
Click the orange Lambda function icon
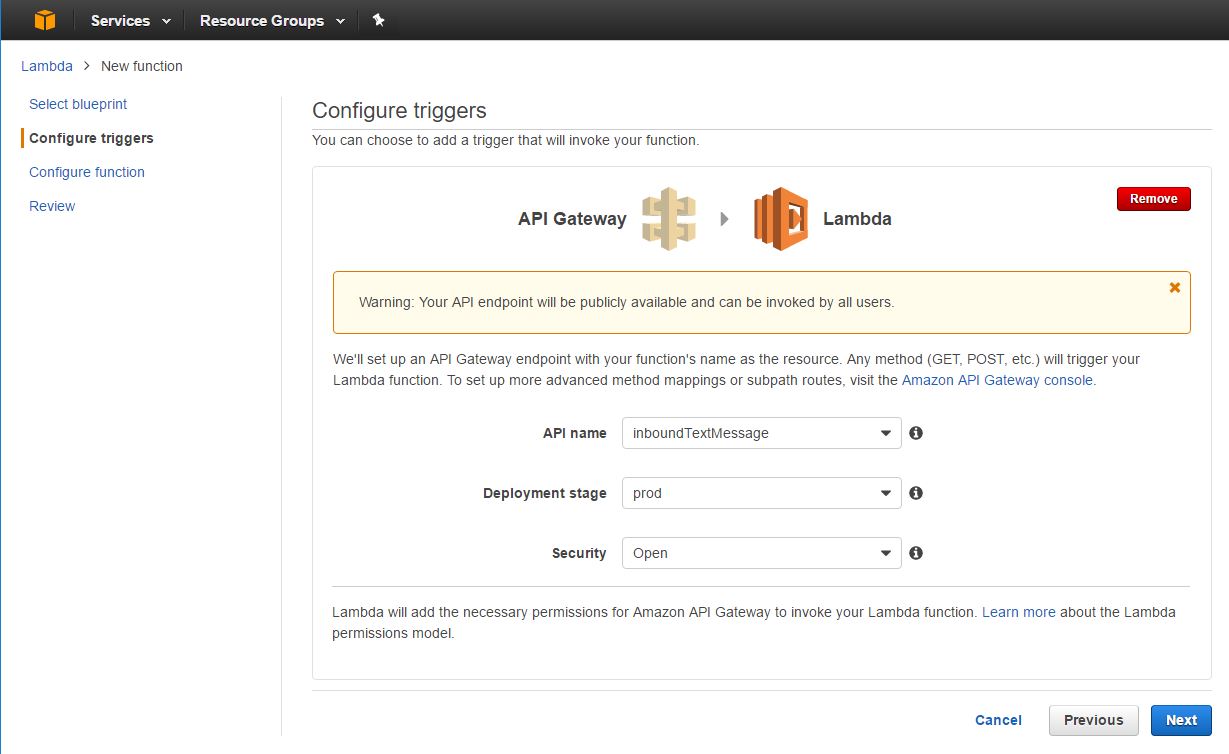(781, 218)
